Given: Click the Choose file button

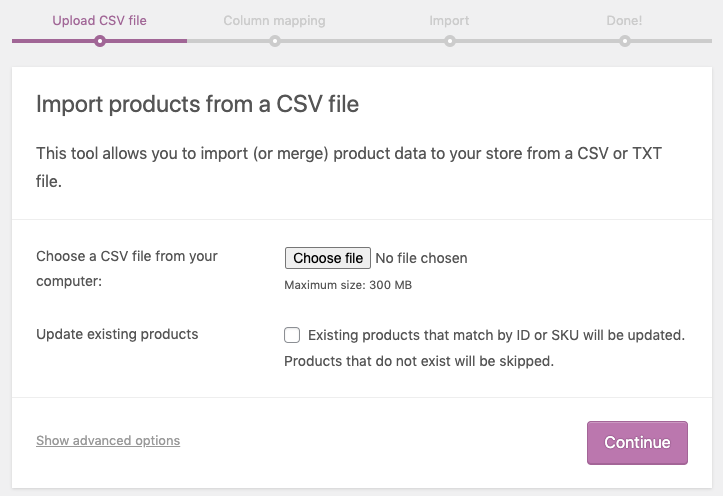Looking at the screenshot, I should point(328,258).
